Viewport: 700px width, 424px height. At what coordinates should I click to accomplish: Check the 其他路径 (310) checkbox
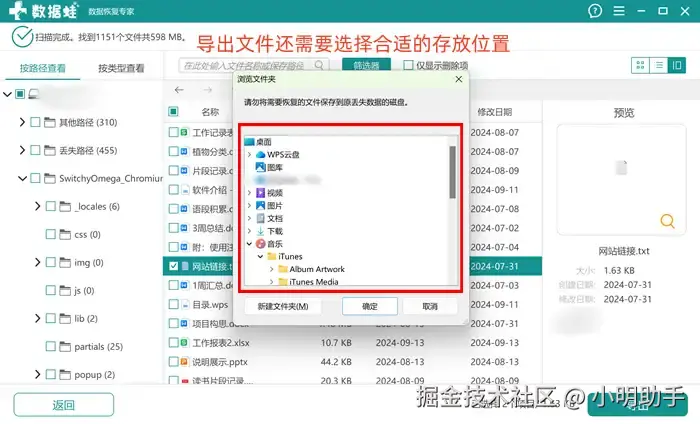point(35,122)
